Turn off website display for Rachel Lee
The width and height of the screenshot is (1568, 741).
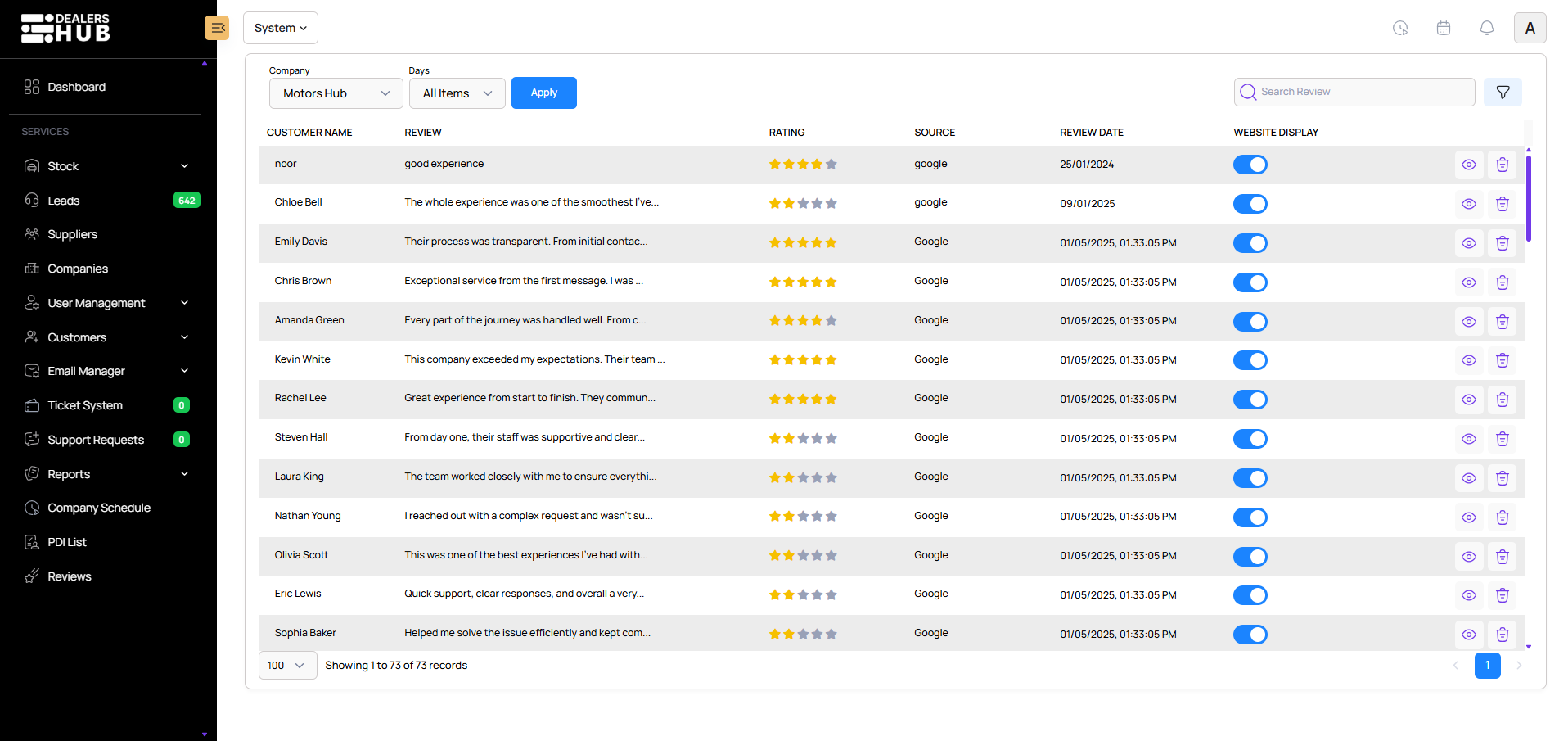tap(1250, 400)
